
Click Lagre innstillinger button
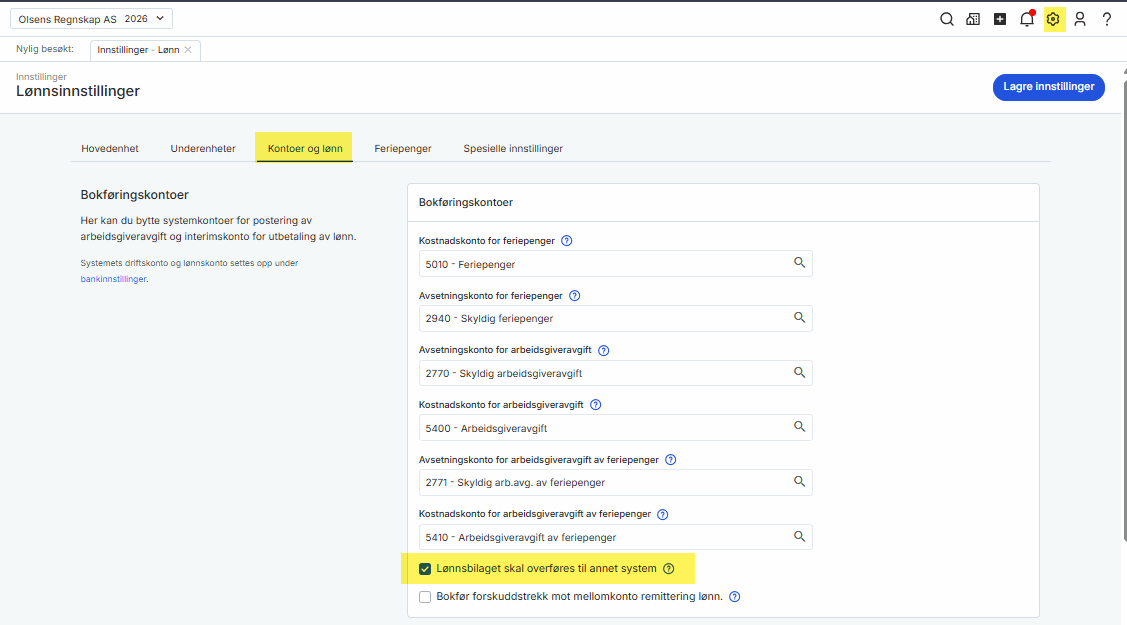coord(1048,87)
